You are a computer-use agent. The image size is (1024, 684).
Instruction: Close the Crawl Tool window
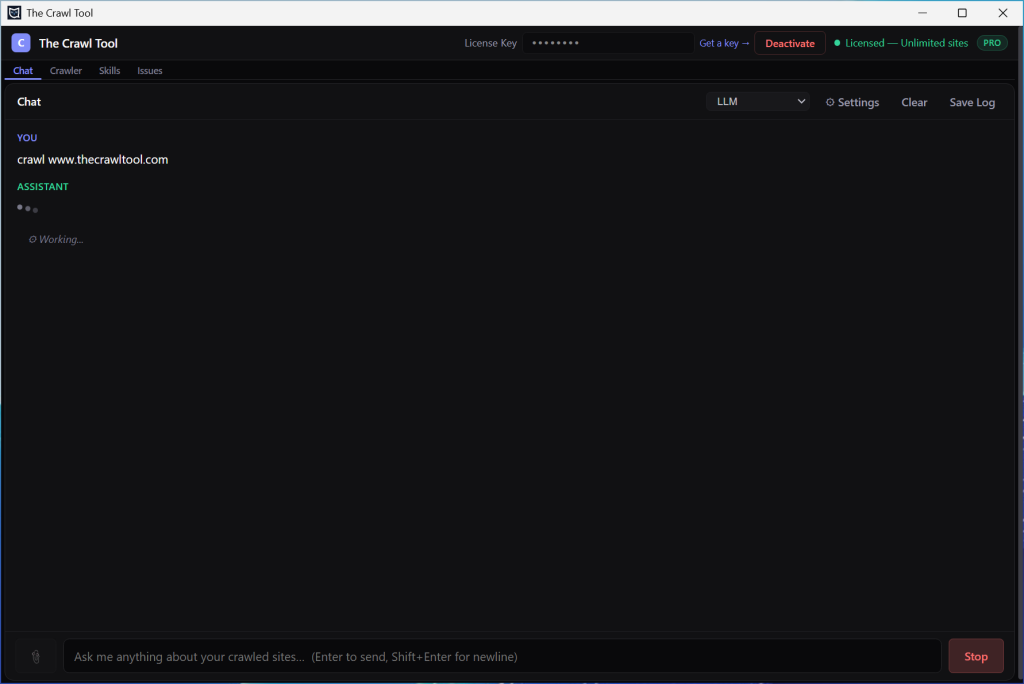1002,12
